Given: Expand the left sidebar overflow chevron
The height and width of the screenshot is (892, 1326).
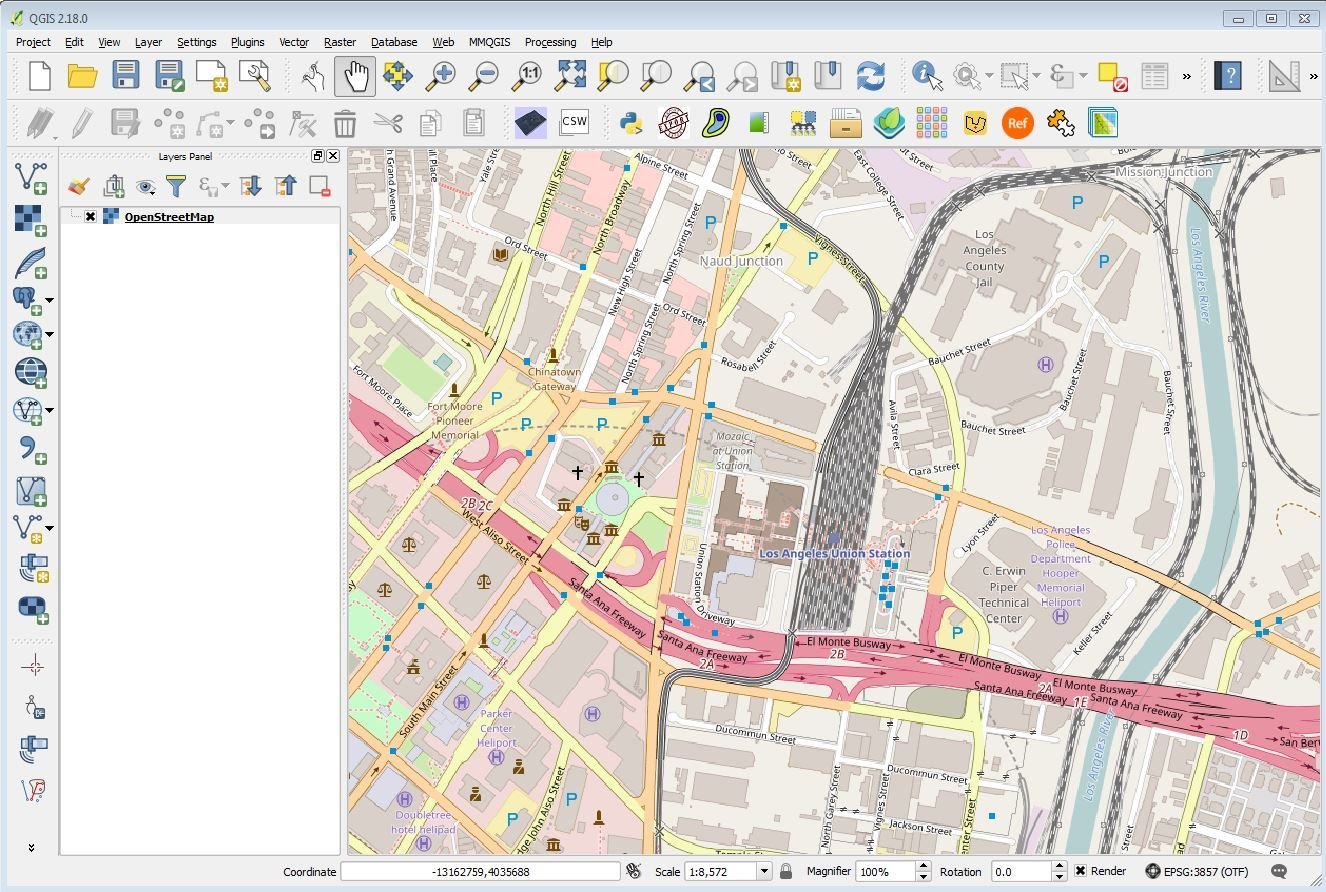Looking at the screenshot, I should coord(31,847).
